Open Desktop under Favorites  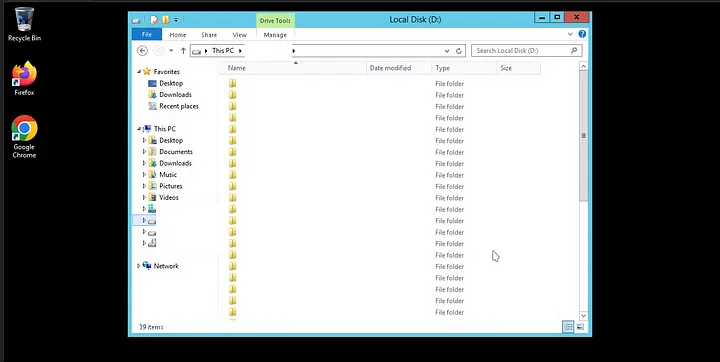[171, 83]
